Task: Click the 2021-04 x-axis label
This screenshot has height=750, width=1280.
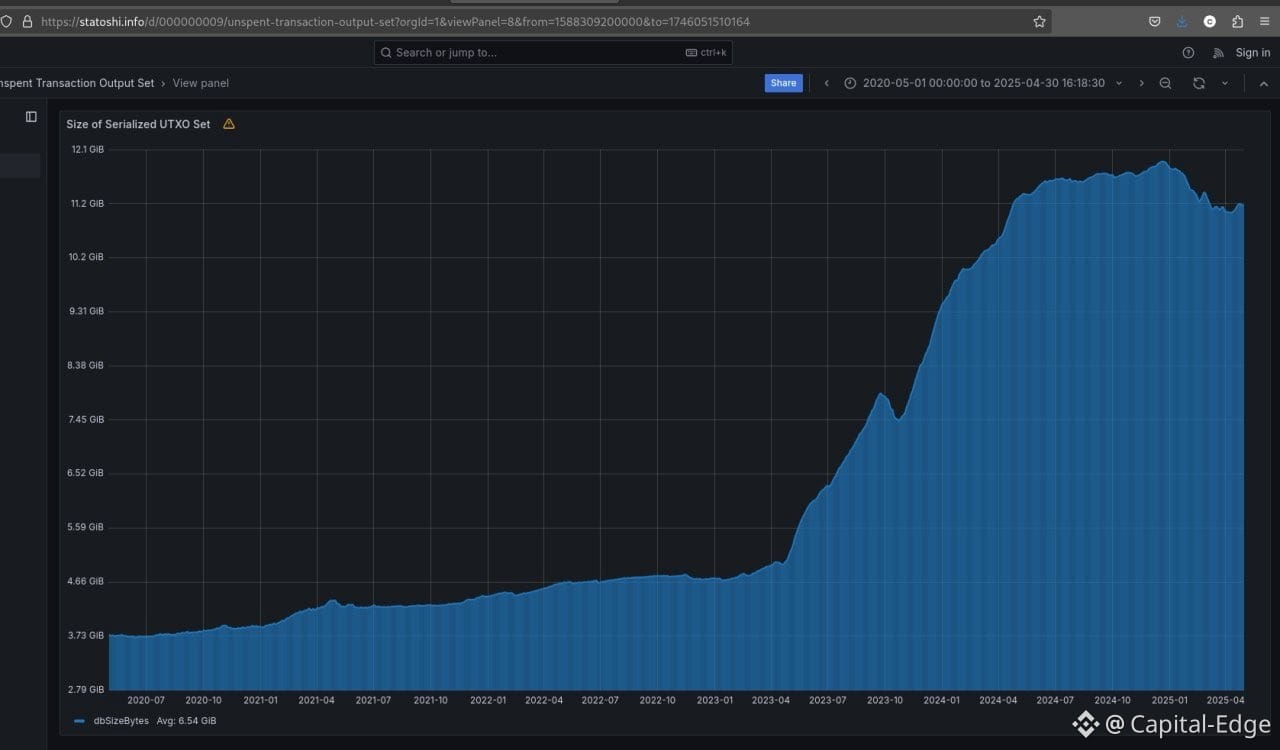Action: point(317,701)
